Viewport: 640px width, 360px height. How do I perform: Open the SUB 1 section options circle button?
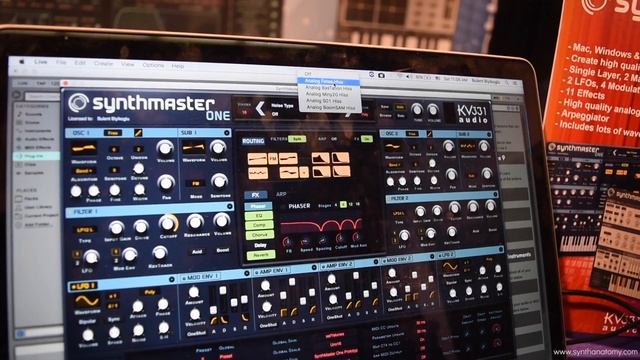coord(227,133)
